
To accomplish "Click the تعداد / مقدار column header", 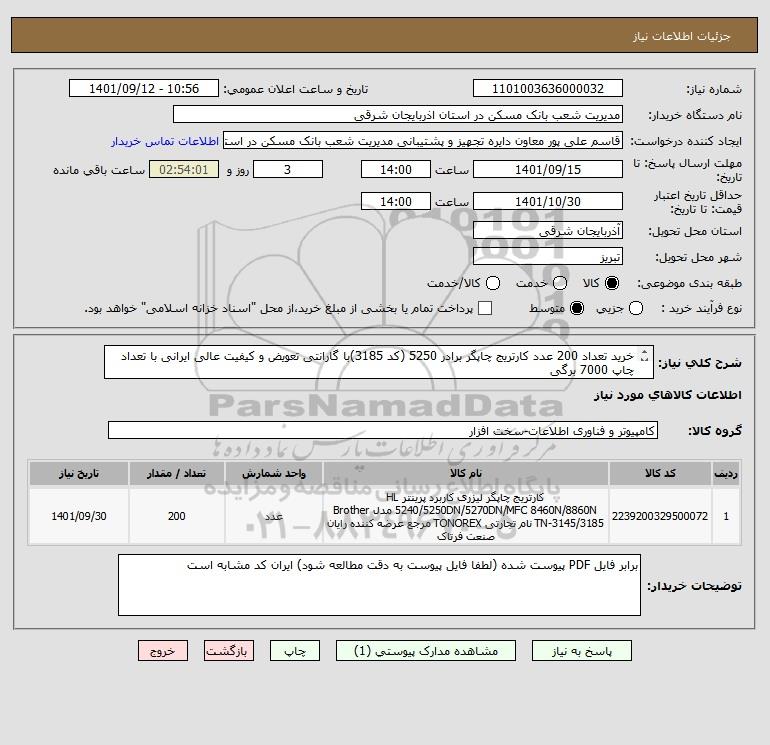I will pos(176,473).
